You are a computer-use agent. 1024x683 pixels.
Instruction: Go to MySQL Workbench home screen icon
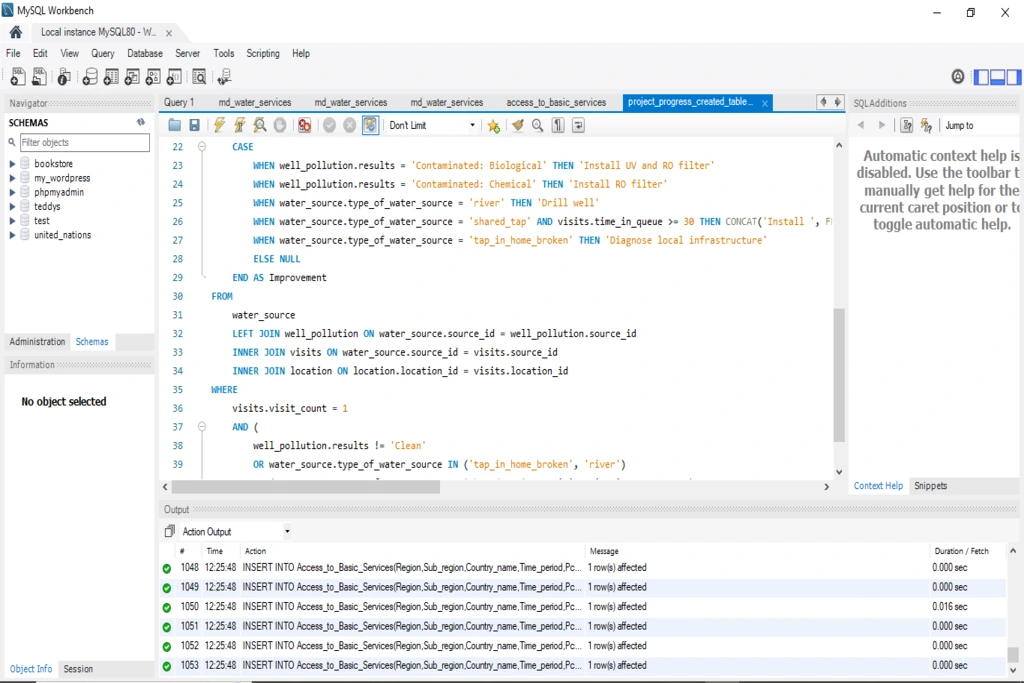[16, 32]
